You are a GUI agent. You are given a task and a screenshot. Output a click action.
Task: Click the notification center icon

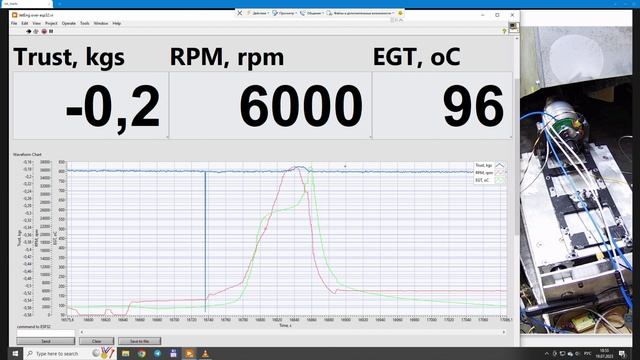(x=622, y=353)
